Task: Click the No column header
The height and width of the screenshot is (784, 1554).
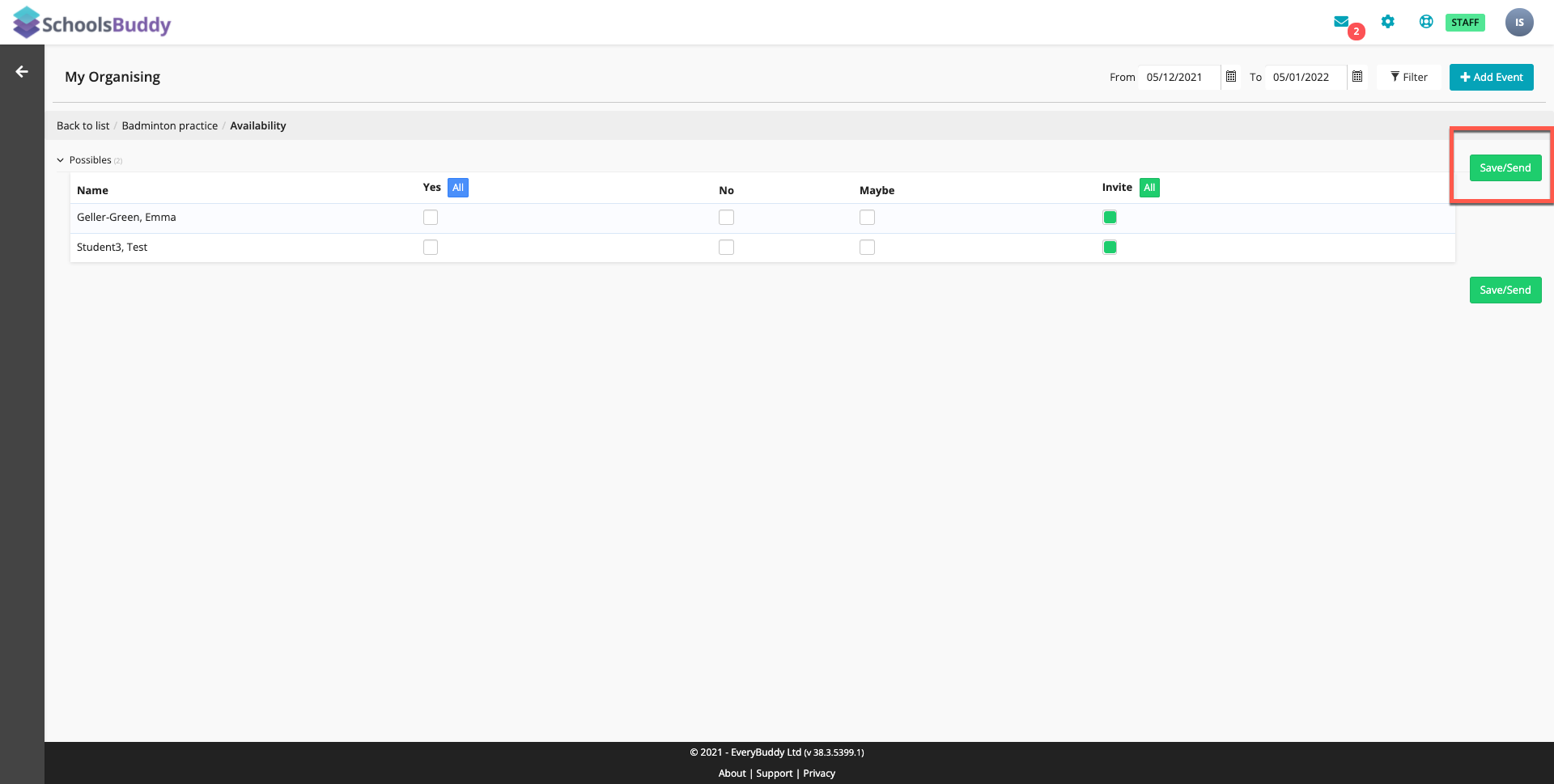Action: 726,190
